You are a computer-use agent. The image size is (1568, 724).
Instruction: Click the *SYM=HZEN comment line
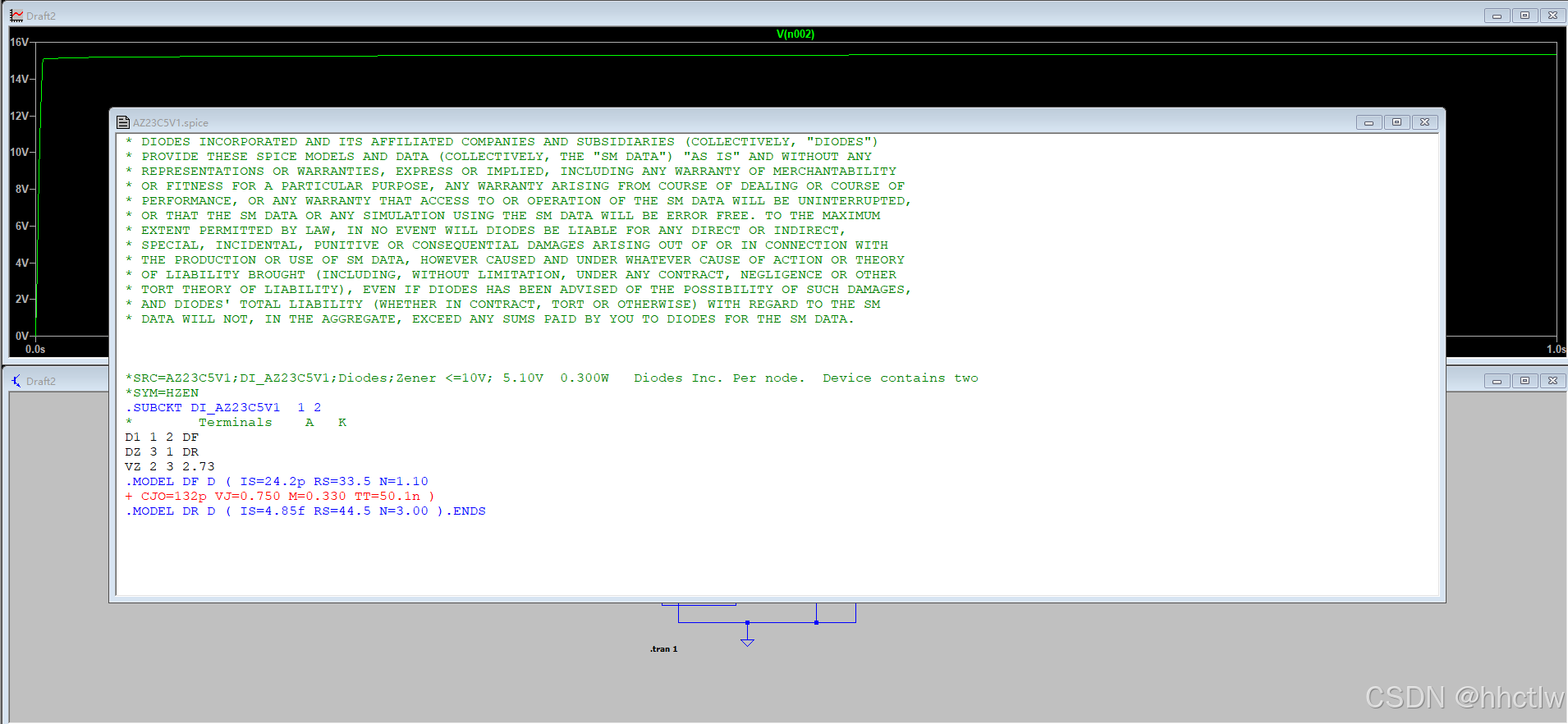pyautogui.click(x=162, y=393)
